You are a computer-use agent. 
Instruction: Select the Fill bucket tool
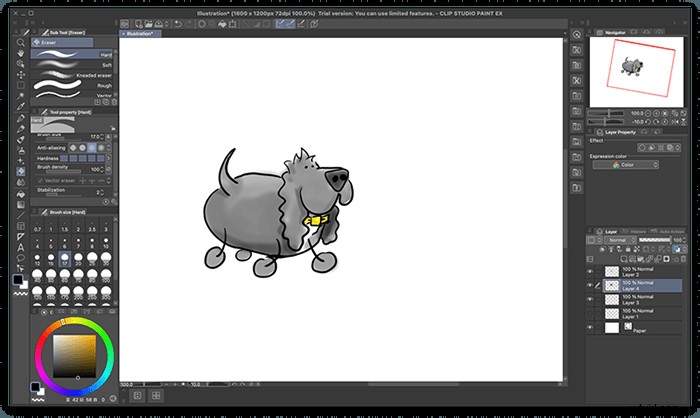[21, 196]
